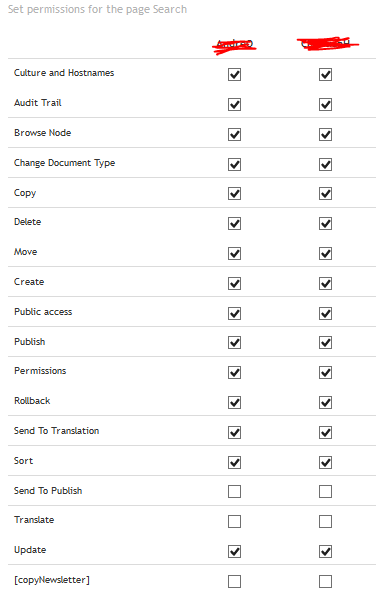Toggle Copy permission for first user
The width and height of the screenshot is (390, 603).
pos(234,193)
